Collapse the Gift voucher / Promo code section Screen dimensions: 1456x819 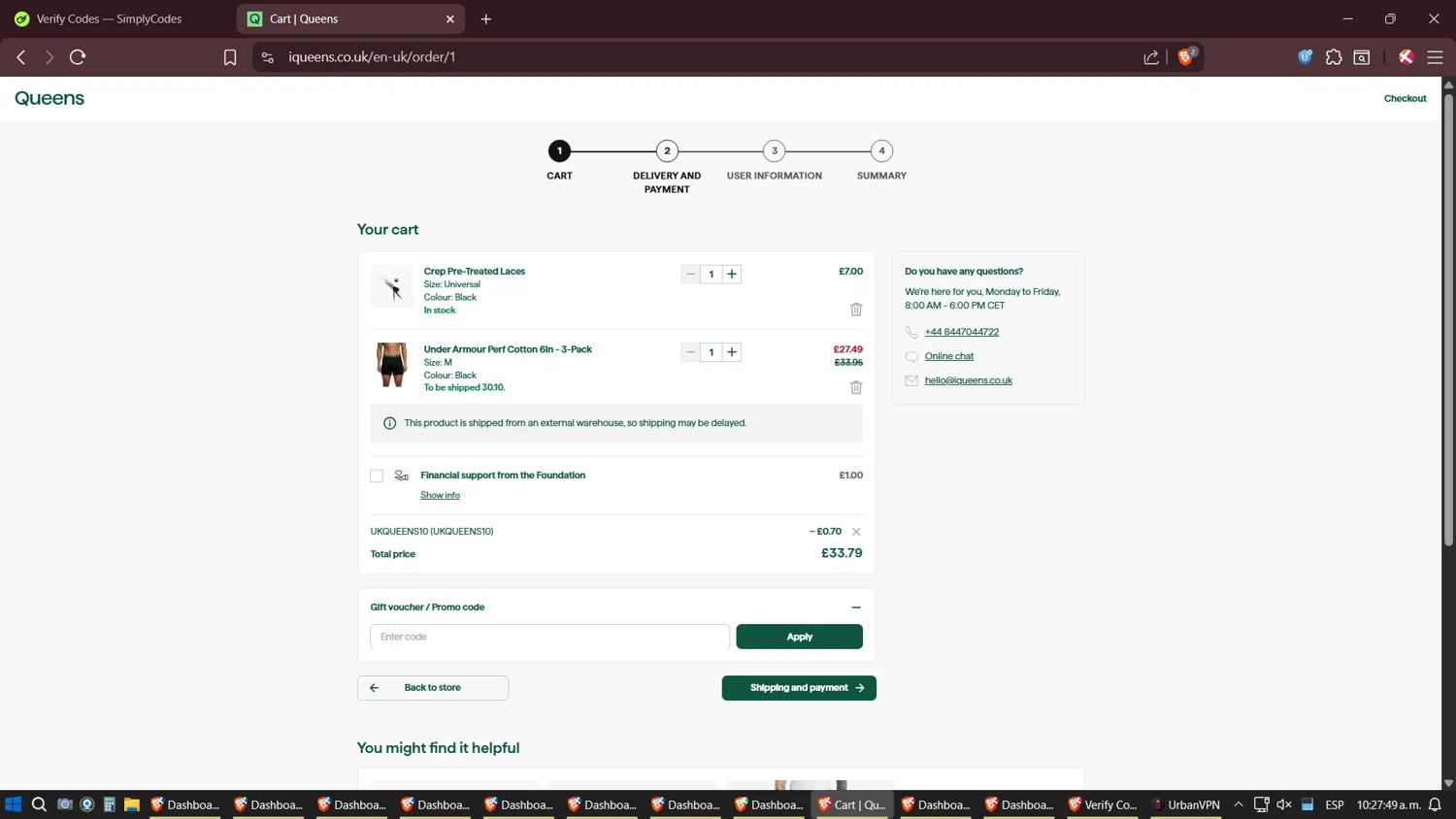point(856,607)
